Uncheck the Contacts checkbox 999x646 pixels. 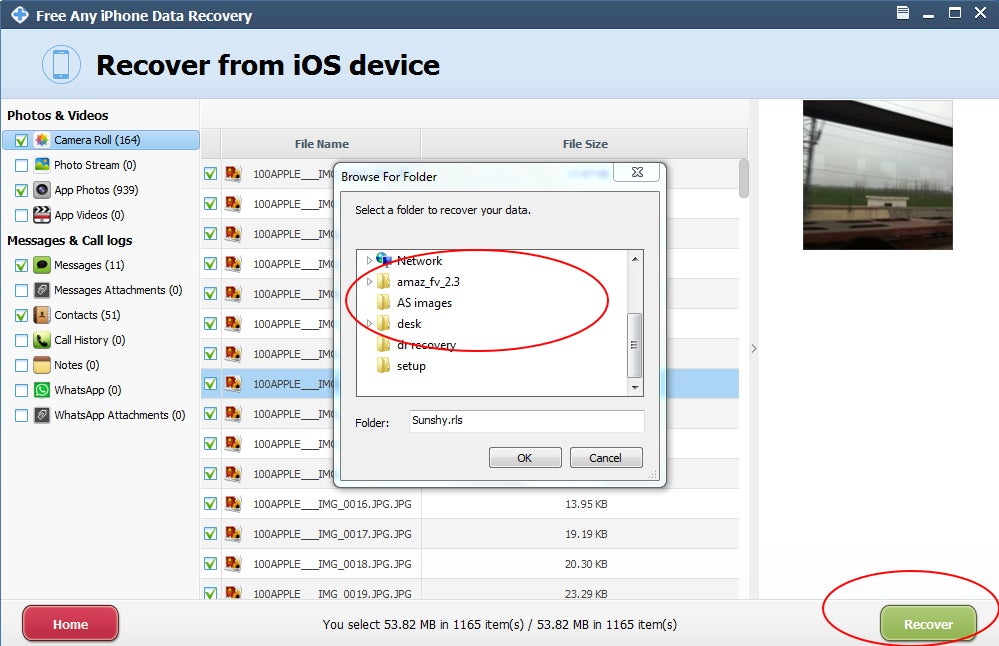pyautogui.click(x=21, y=315)
